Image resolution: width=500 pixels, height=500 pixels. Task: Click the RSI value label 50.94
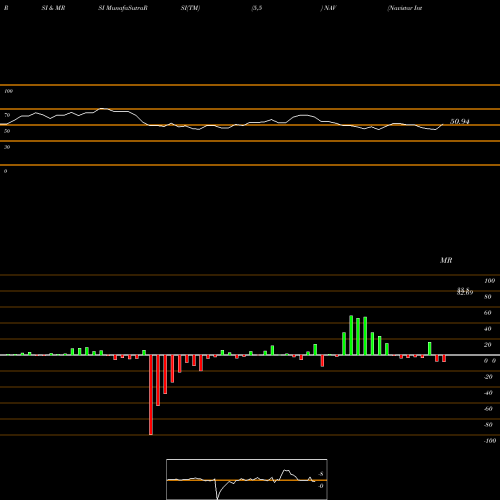460,122
